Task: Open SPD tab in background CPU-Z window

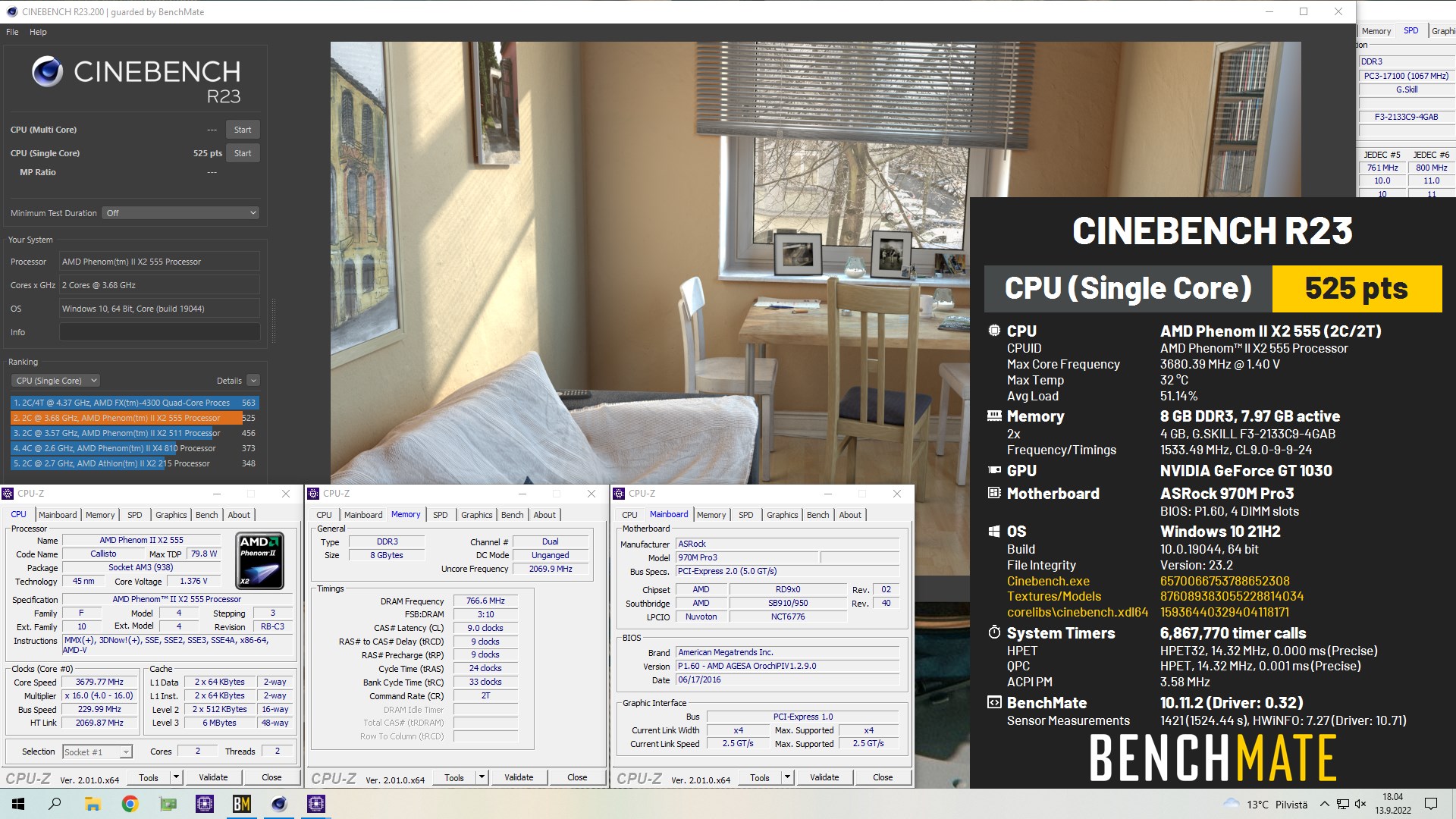Action: point(1410,31)
